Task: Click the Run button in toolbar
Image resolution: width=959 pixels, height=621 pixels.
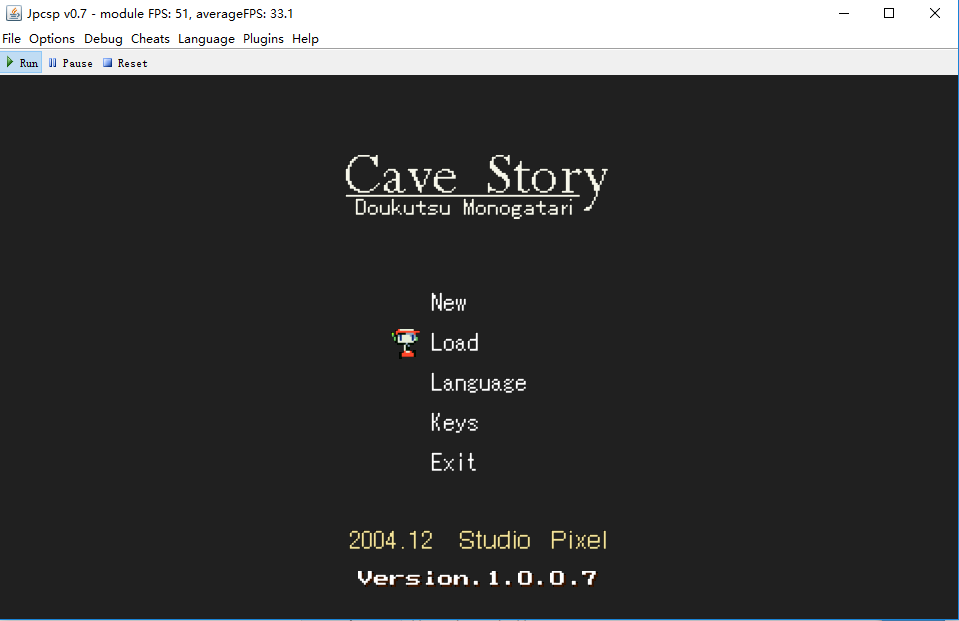Action: pyautogui.click(x=21, y=63)
